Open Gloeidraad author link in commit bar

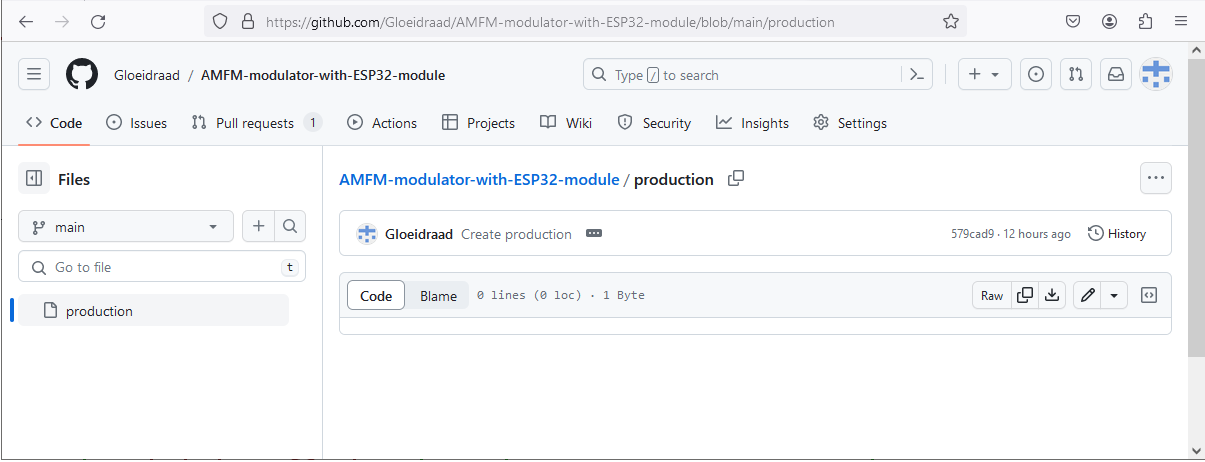[x=419, y=234]
